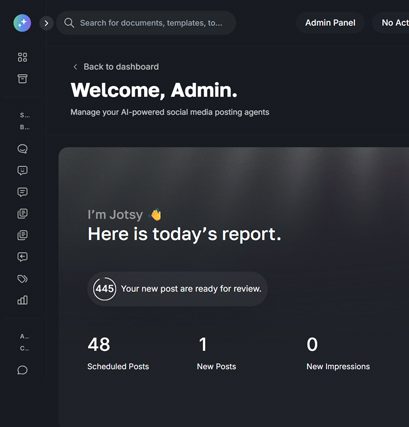The image size is (409, 427).
Task: Focus the Search for documents, templates field
Action: (x=146, y=23)
